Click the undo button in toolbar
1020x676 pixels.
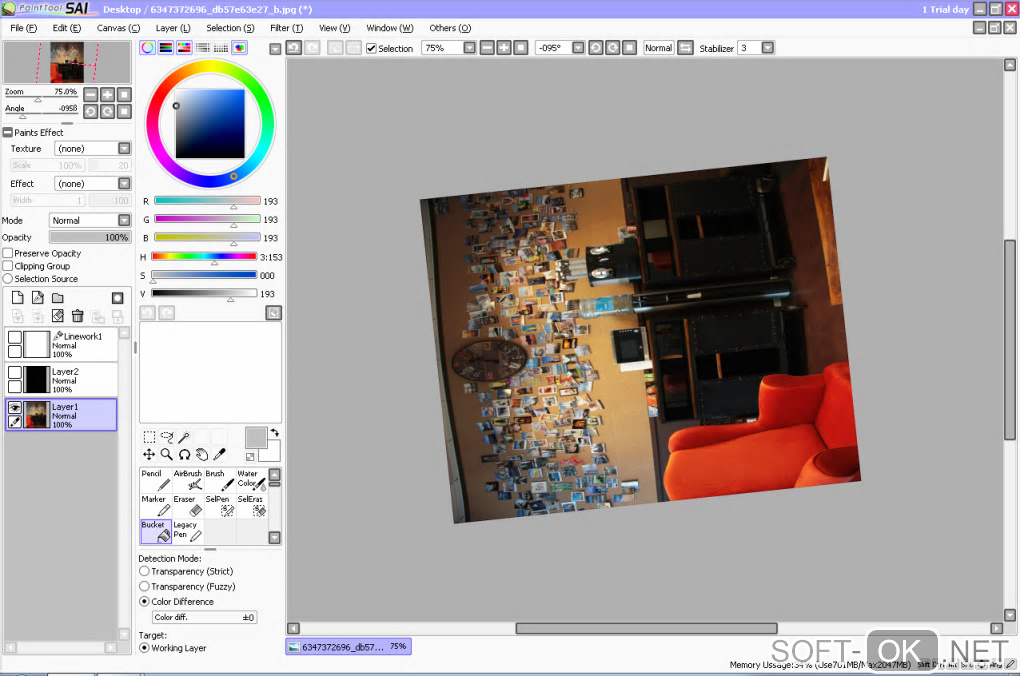294,48
